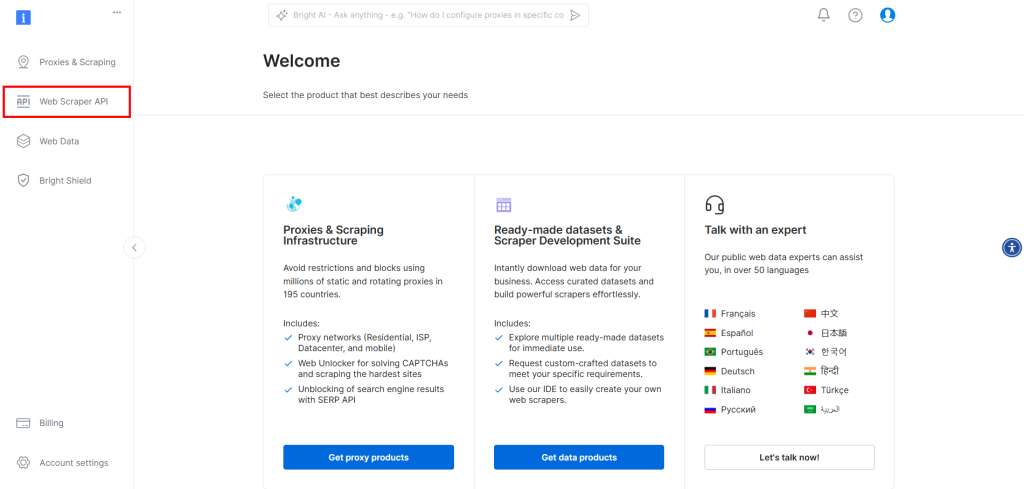Click the Get data products button
This screenshot has width=1024, height=489.
[x=579, y=458]
